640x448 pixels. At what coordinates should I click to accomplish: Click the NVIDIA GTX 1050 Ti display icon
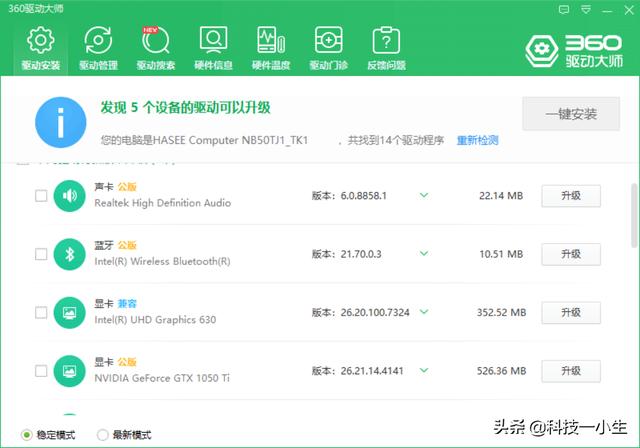coord(69,371)
